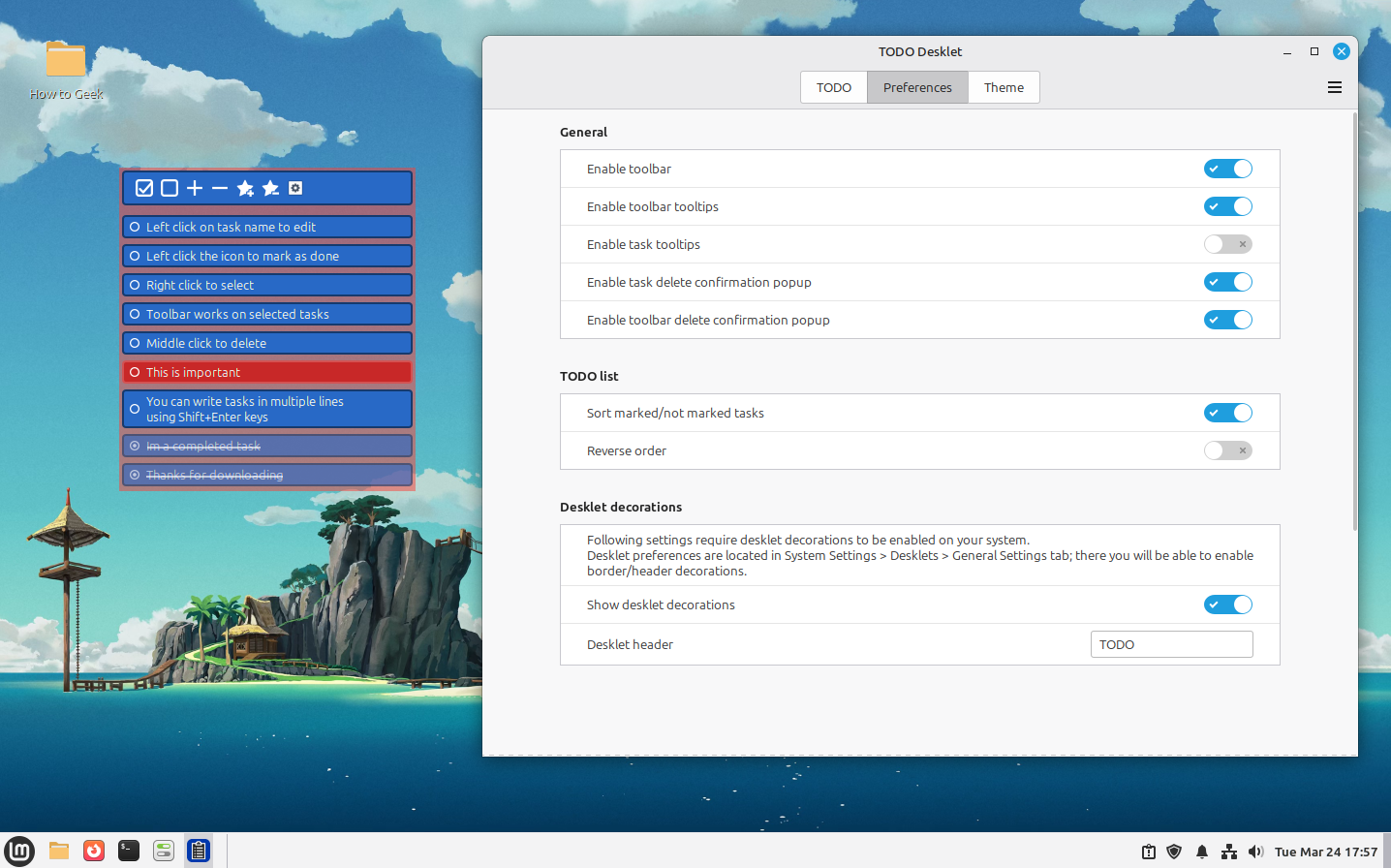The height and width of the screenshot is (868, 1391).
Task: Open the hamburger menu in TODO Desklet window
Action: (x=1335, y=87)
